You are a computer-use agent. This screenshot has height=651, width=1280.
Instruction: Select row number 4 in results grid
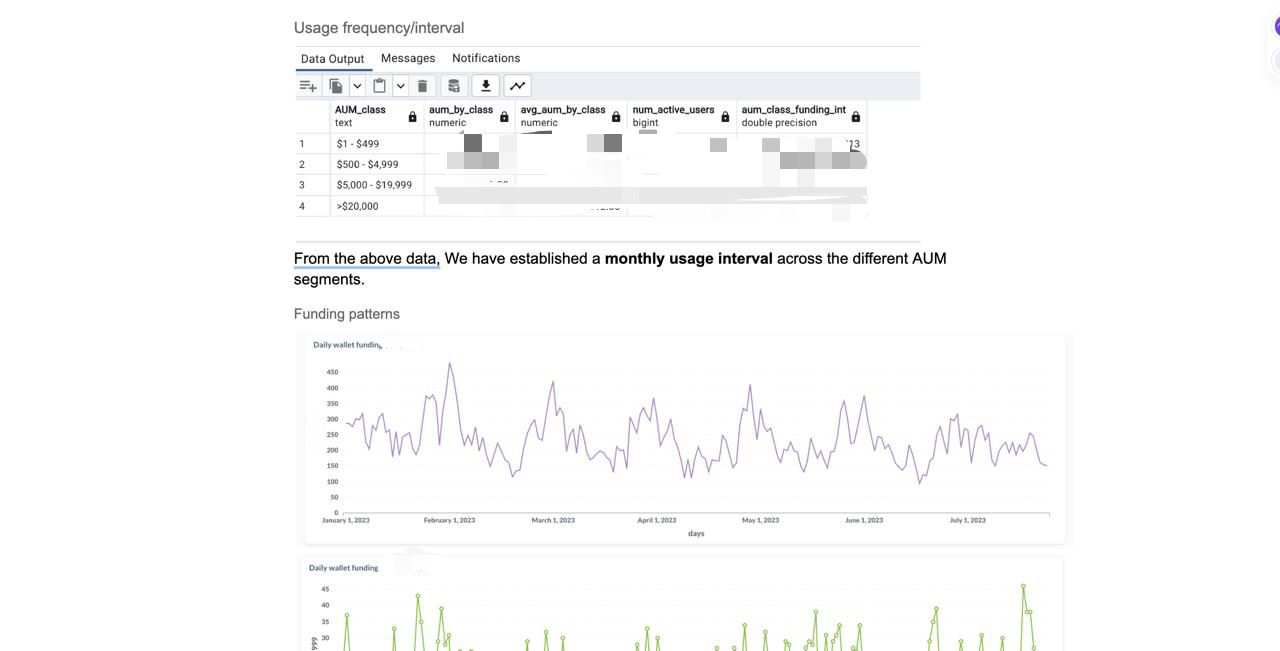[x=312, y=206]
